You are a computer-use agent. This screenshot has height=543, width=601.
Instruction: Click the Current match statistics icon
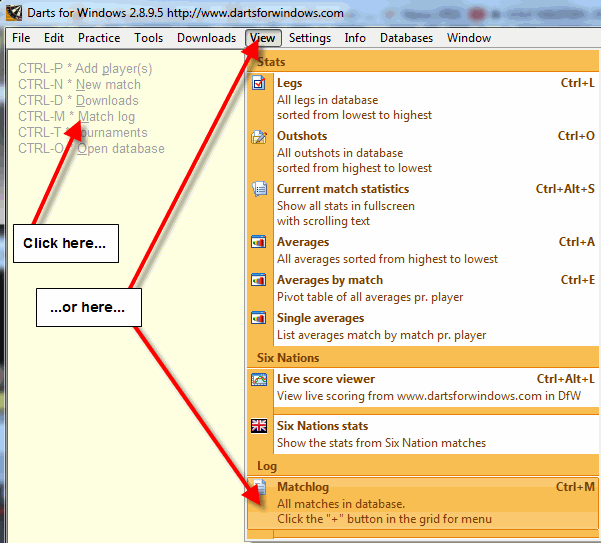259,189
